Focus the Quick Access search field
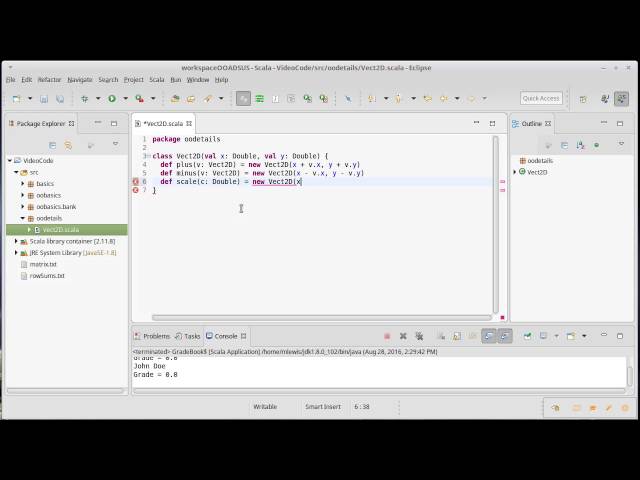The width and height of the screenshot is (640, 480). point(541,98)
